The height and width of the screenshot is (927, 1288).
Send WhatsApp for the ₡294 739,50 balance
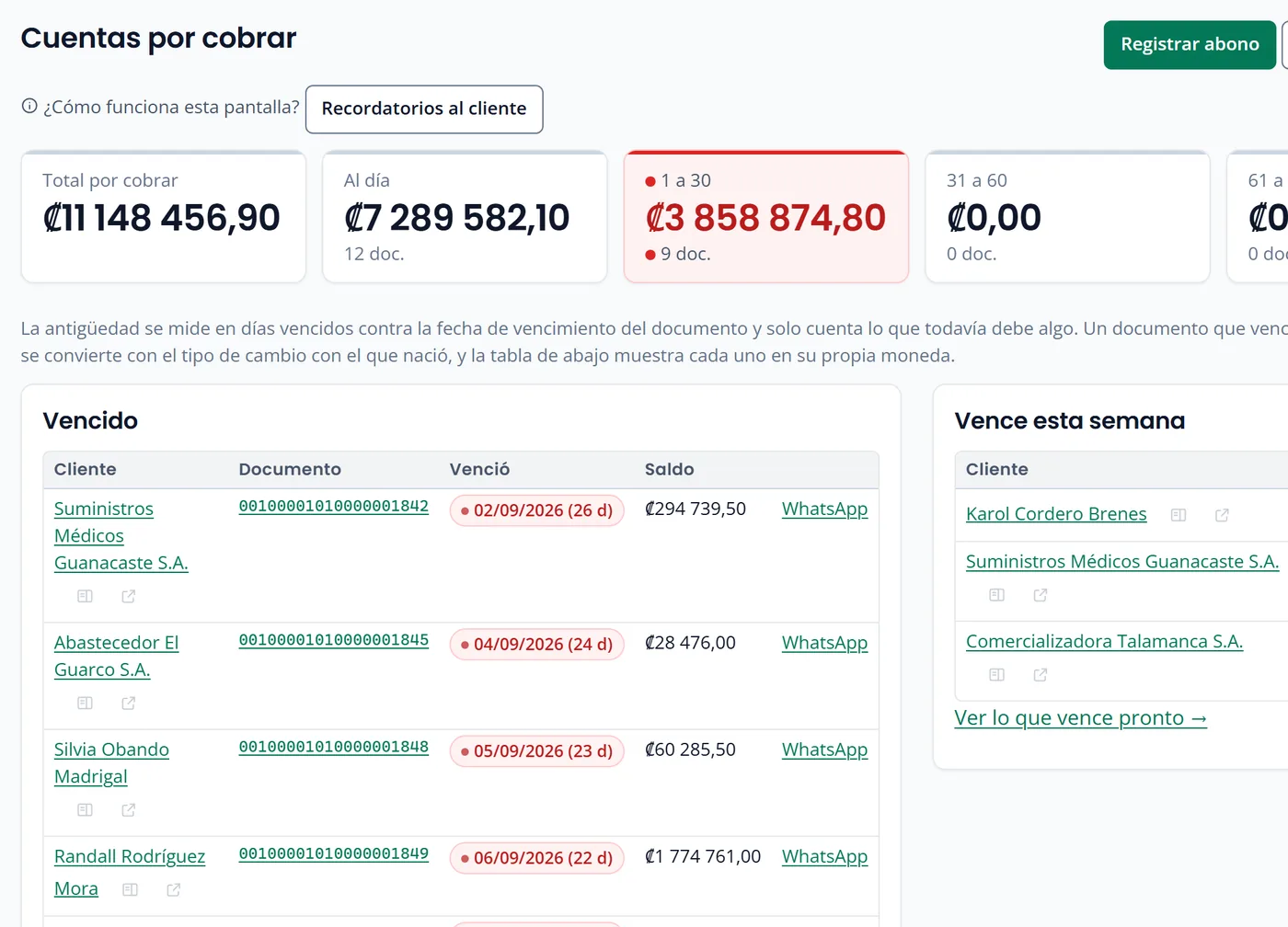pos(824,509)
